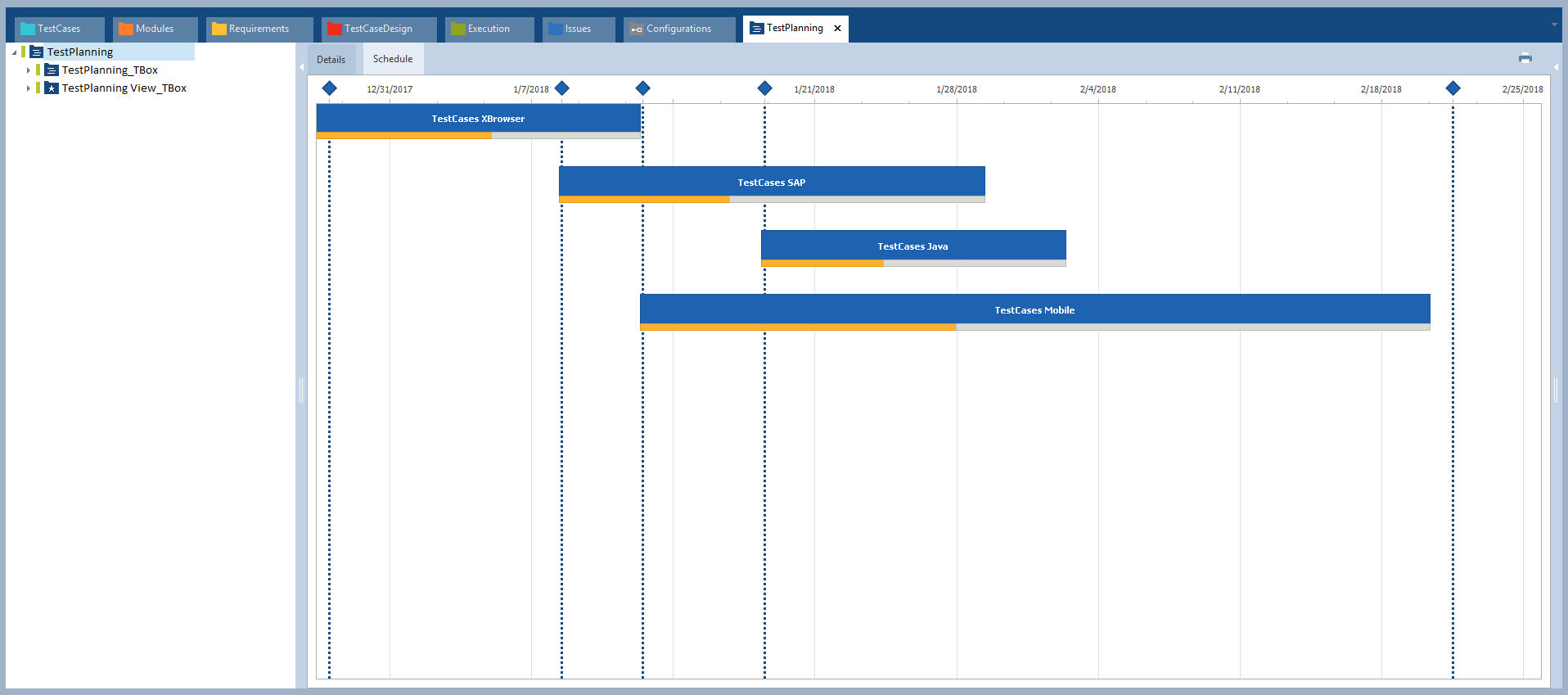The height and width of the screenshot is (695, 1568).
Task: Select the active TestPlanning tab
Action: (x=795, y=29)
